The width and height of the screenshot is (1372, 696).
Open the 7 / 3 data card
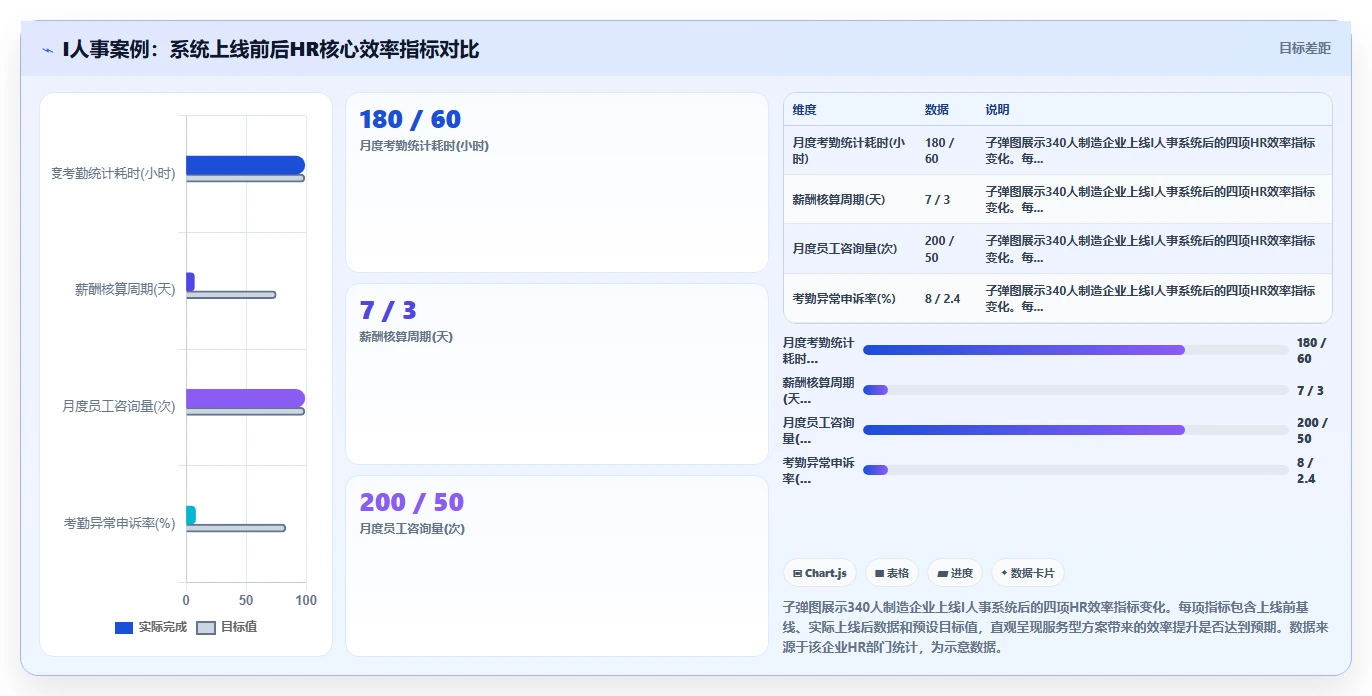[557, 374]
